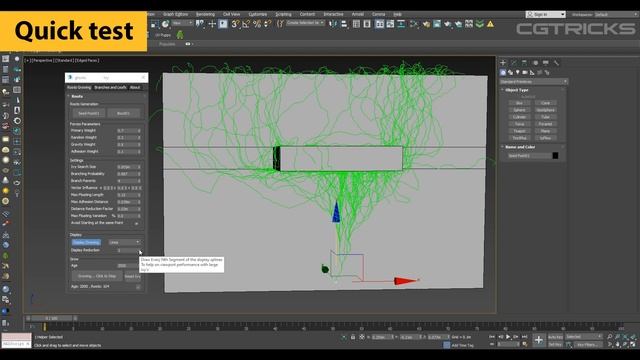Viewport: 640px width, 360px height.
Task: Click the Perspective viewport label
Action: pos(43,60)
